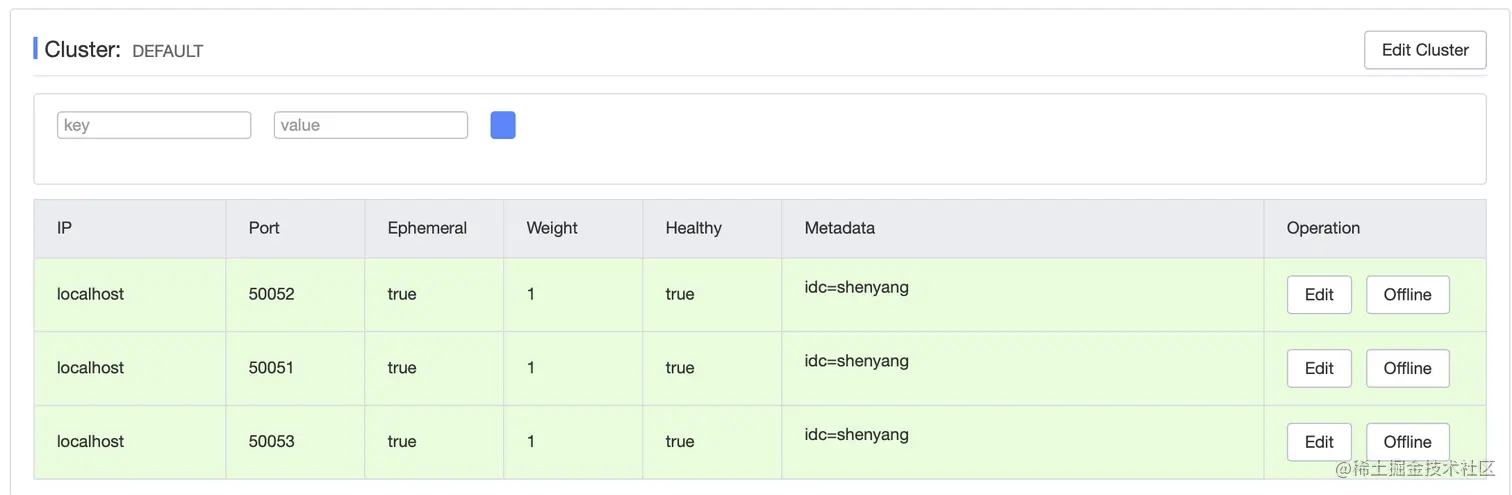The width and height of the screenshot is (1512, 495).
Task: Click the Weight column header
Action: coord(552,228)
